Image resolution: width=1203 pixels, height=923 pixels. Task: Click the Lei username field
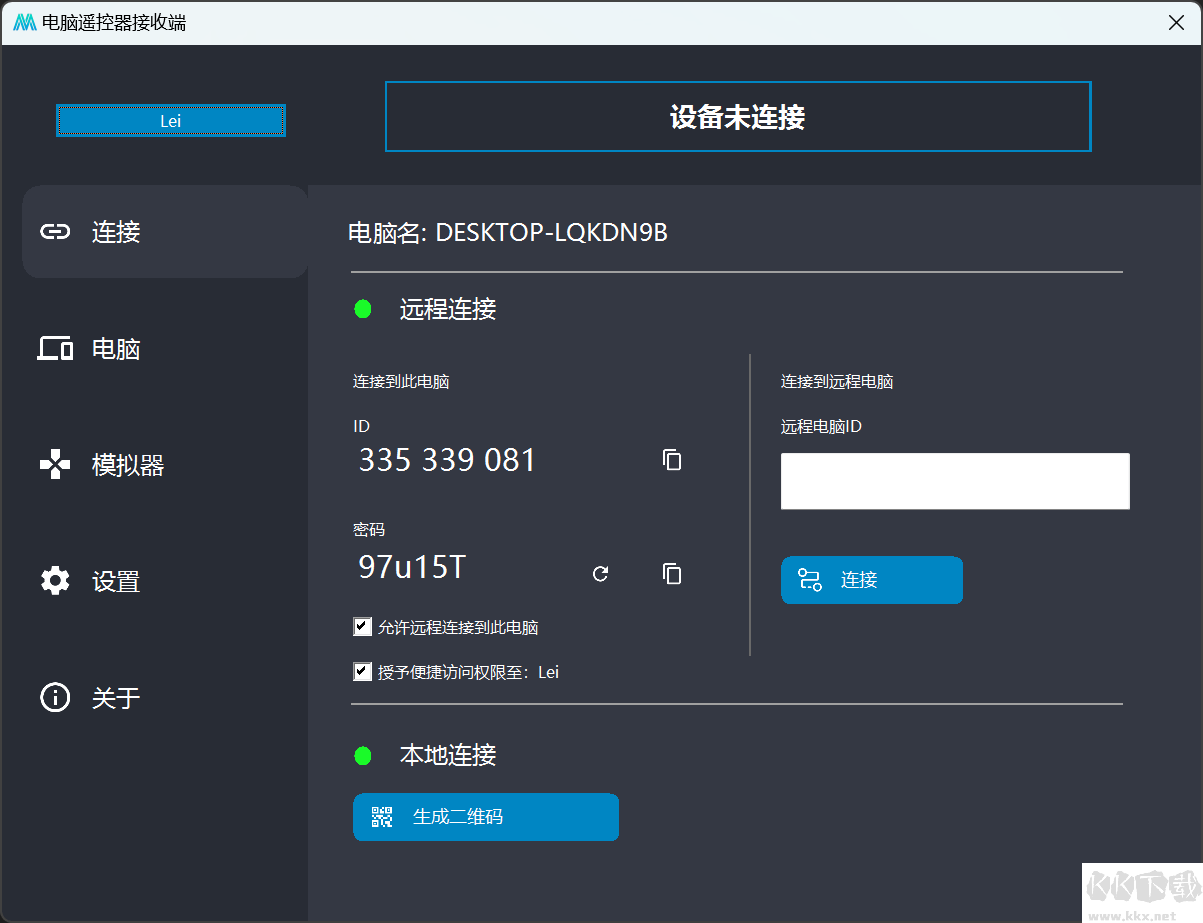click(170, 120)
